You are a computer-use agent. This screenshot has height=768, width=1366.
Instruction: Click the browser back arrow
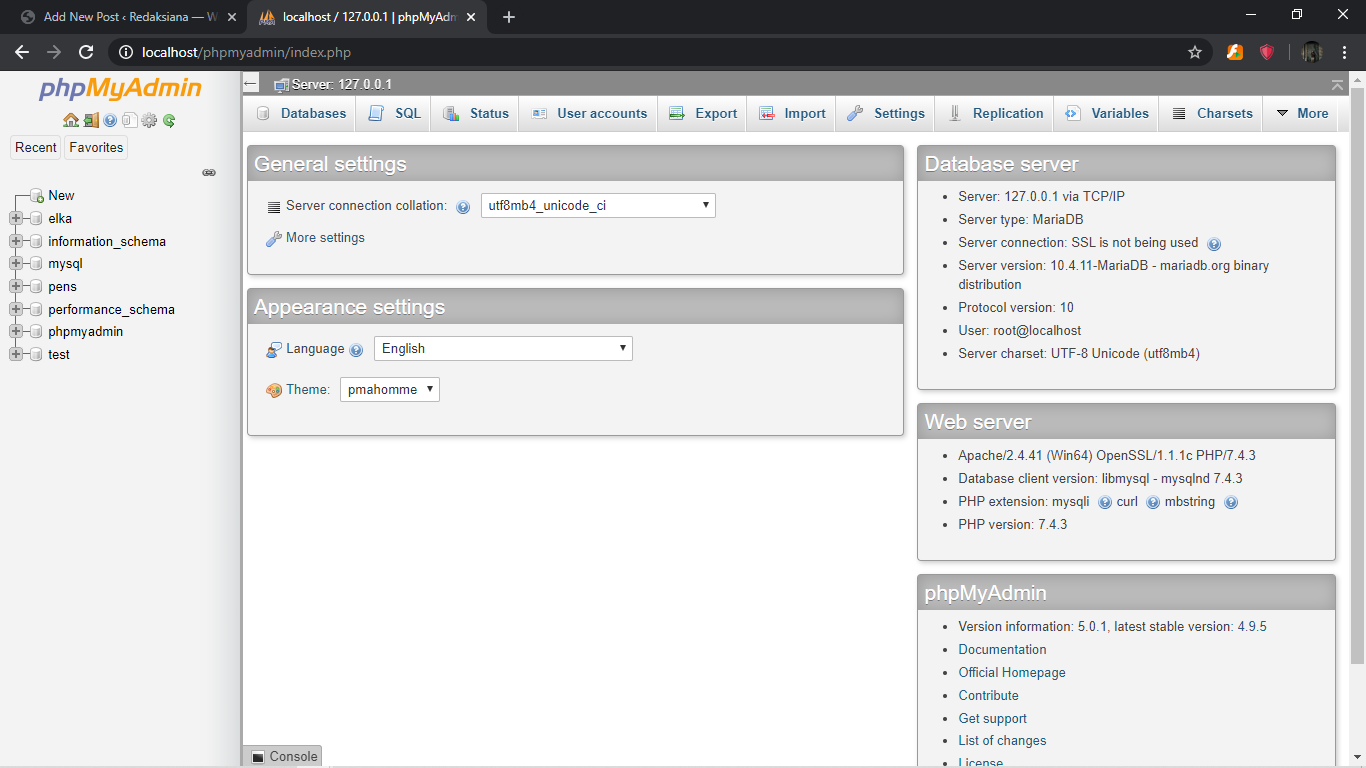(22, 52)
